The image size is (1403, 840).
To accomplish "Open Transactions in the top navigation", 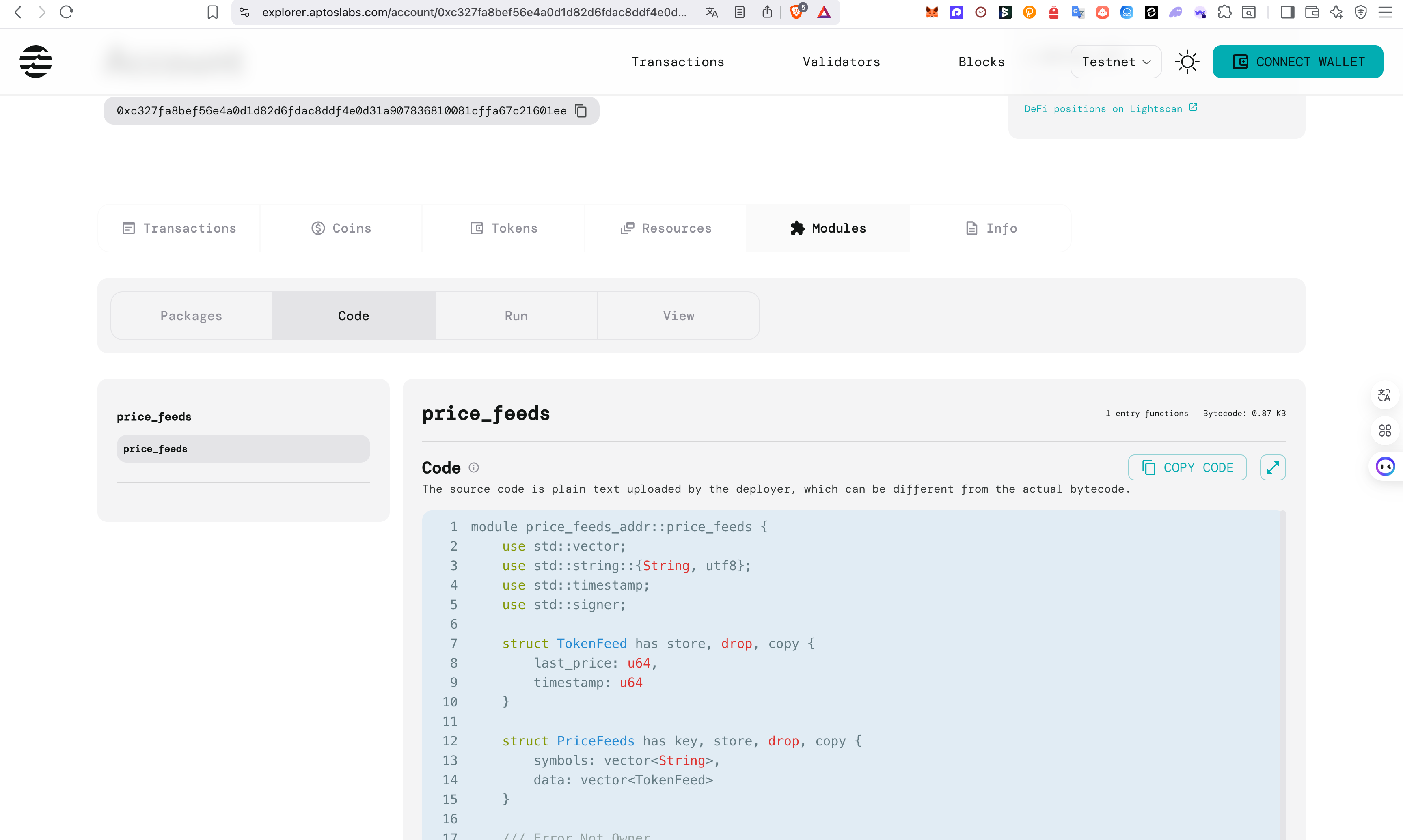I will 678,62.
